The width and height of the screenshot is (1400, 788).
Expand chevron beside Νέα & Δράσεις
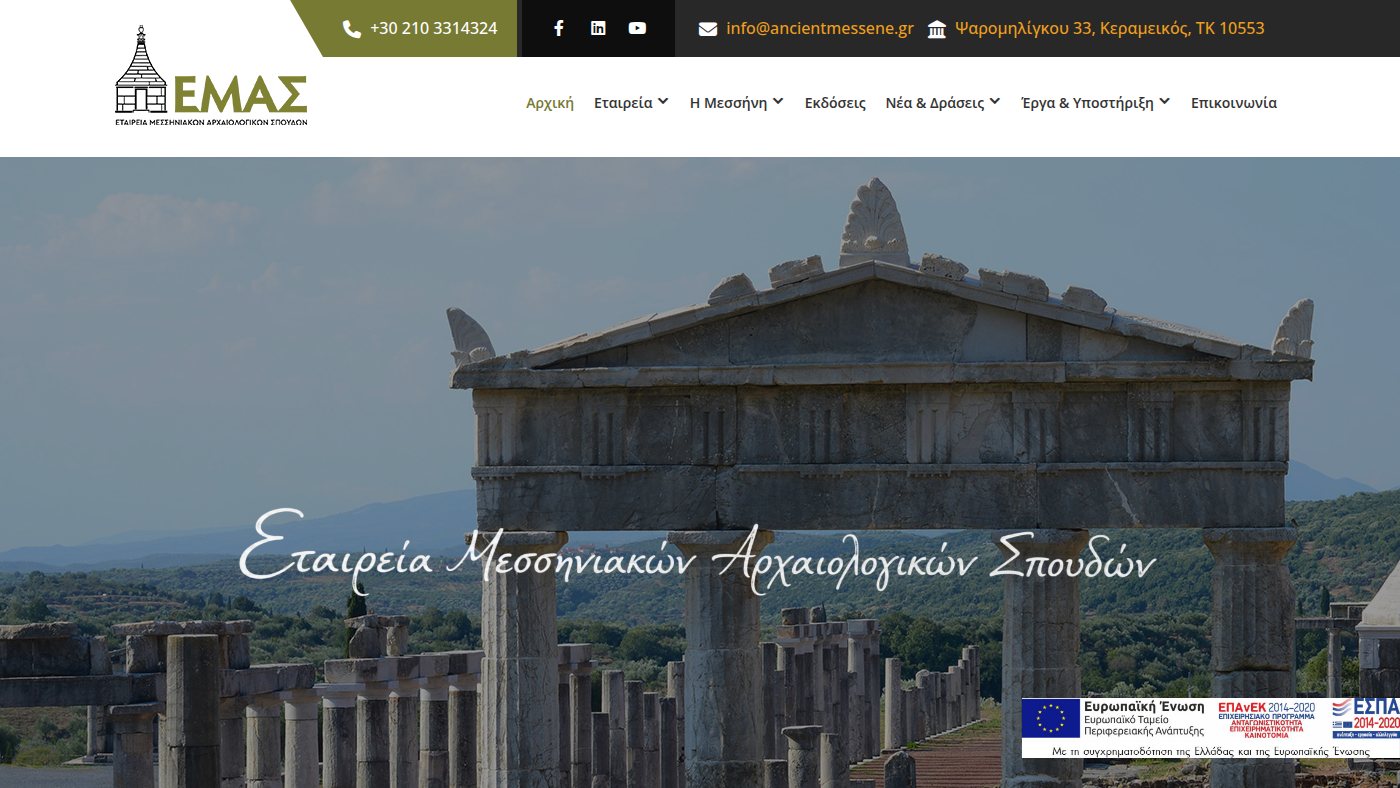point(995,102)
